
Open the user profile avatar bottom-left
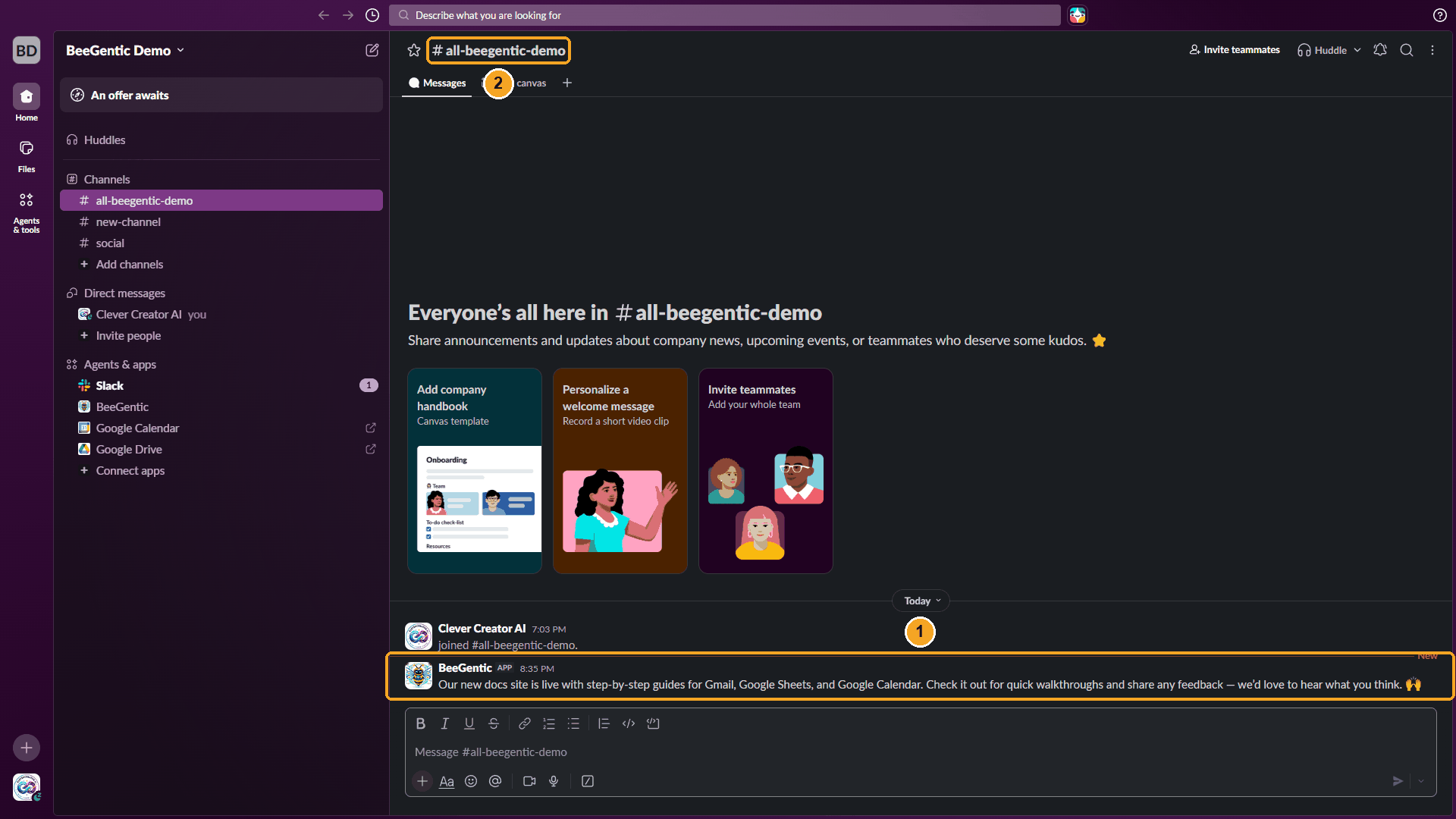click(27, 787)
